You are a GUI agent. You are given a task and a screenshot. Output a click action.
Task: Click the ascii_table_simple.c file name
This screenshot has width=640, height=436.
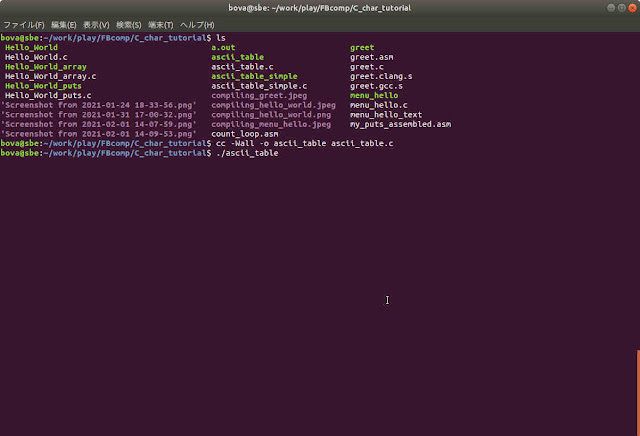259,86
